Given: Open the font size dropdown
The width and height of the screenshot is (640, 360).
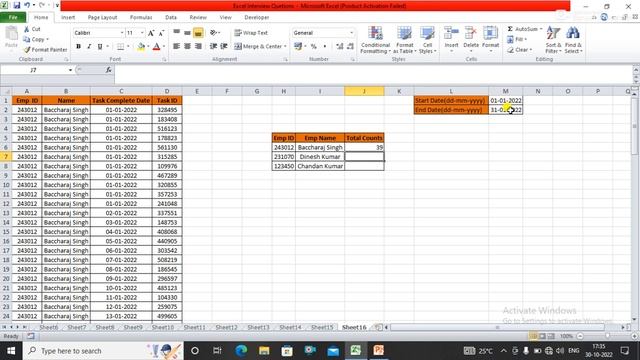Looking at the screenshot, I should (x=142, y=33).
